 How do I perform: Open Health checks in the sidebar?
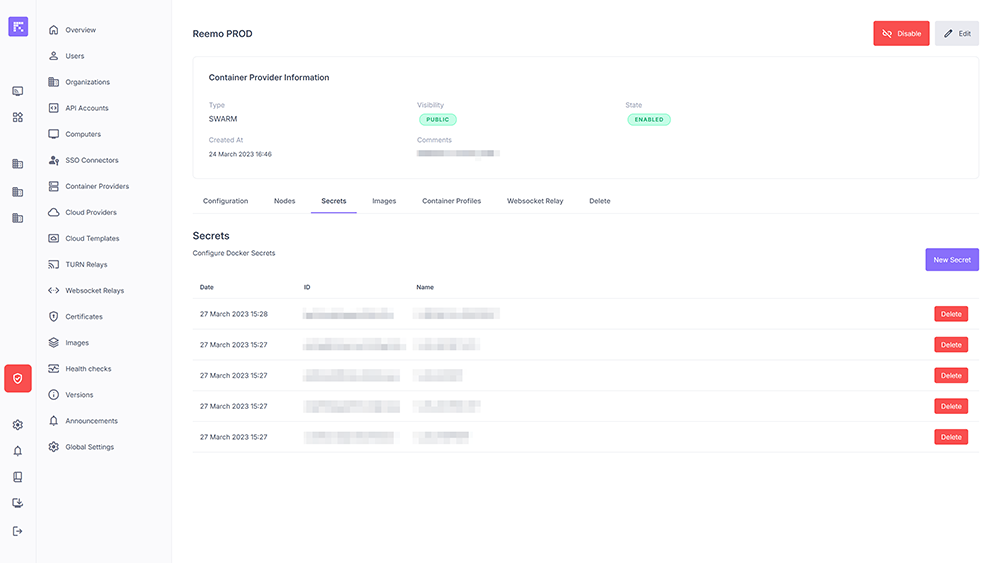88,369
